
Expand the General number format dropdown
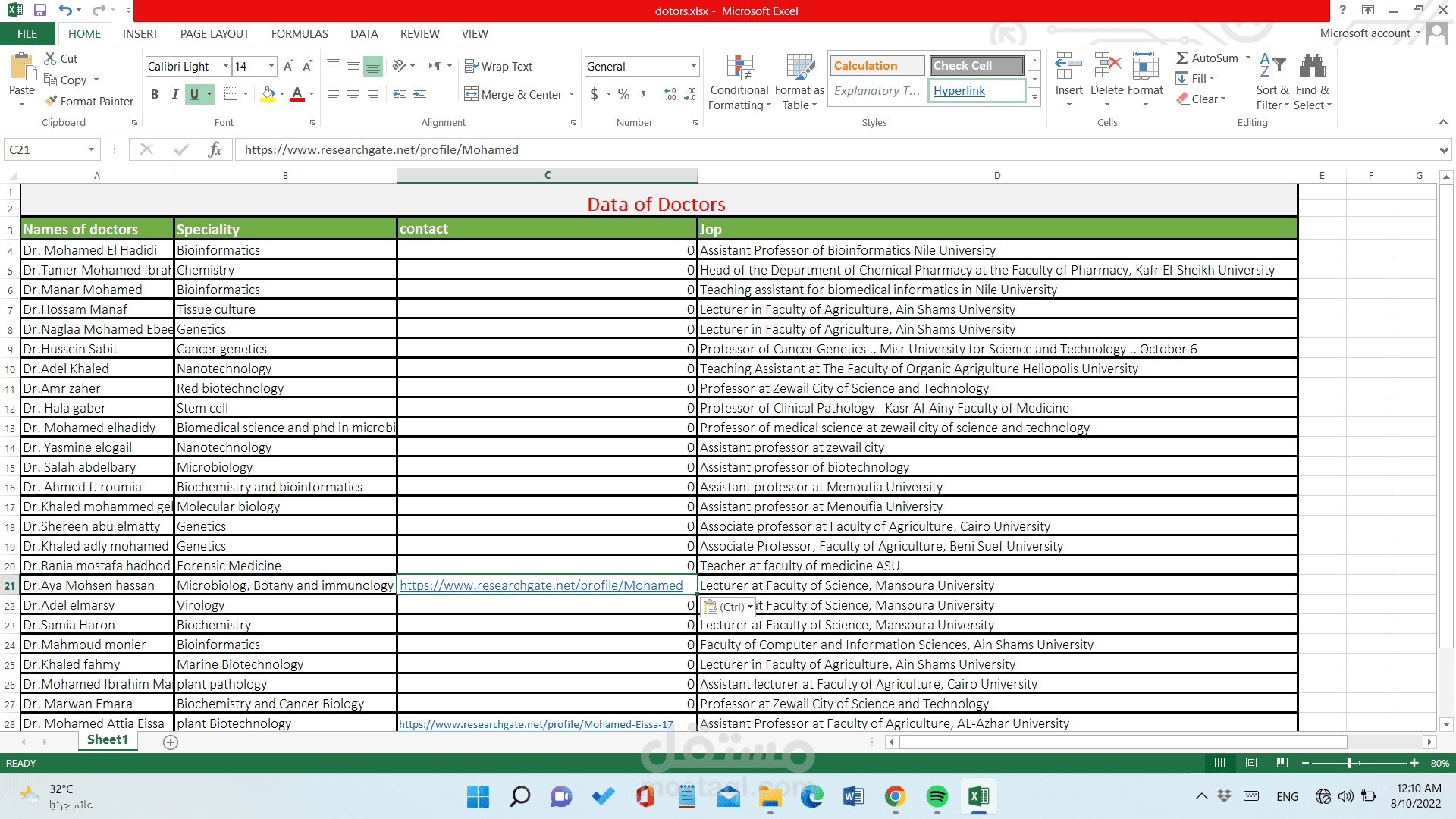click(693, 66)
